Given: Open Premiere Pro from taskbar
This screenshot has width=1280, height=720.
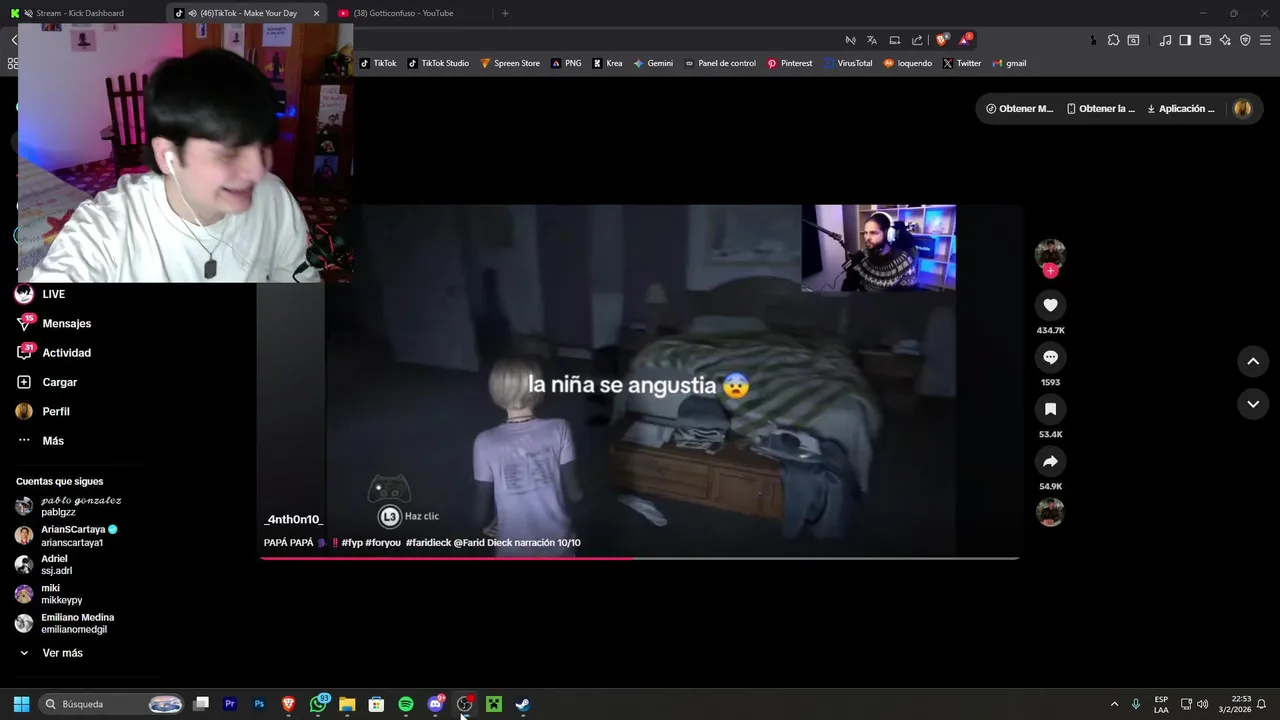Looking at the screenshot, I should click(x=230, y=704).
